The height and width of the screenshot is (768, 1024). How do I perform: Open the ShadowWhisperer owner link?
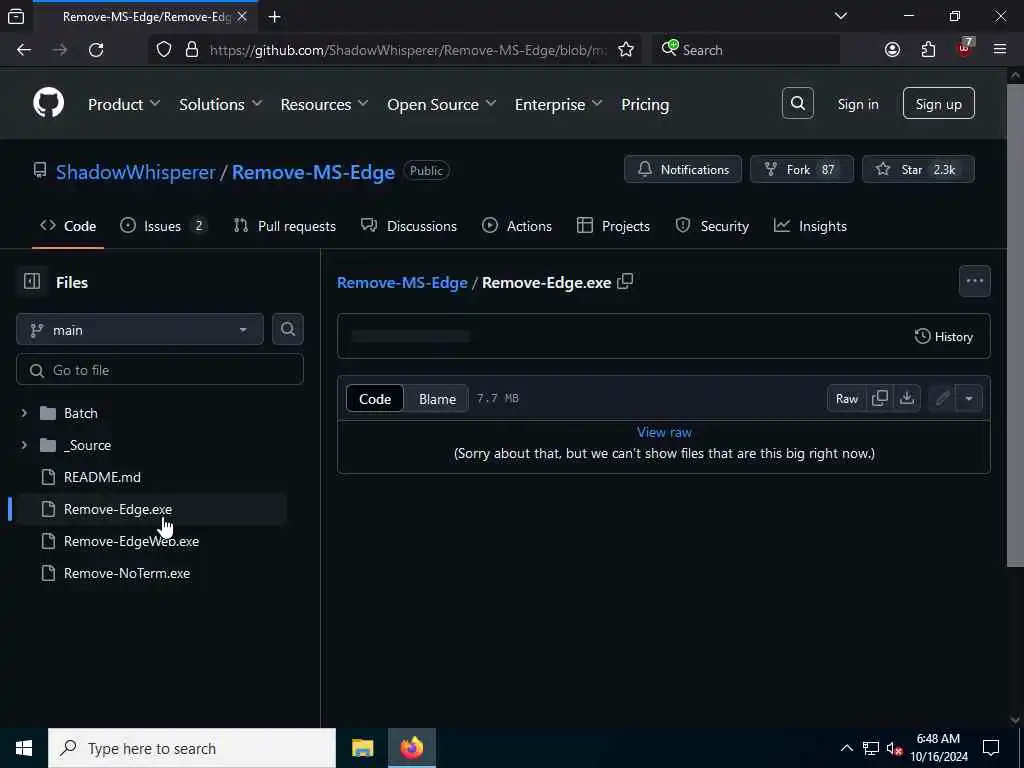[135, 172]
